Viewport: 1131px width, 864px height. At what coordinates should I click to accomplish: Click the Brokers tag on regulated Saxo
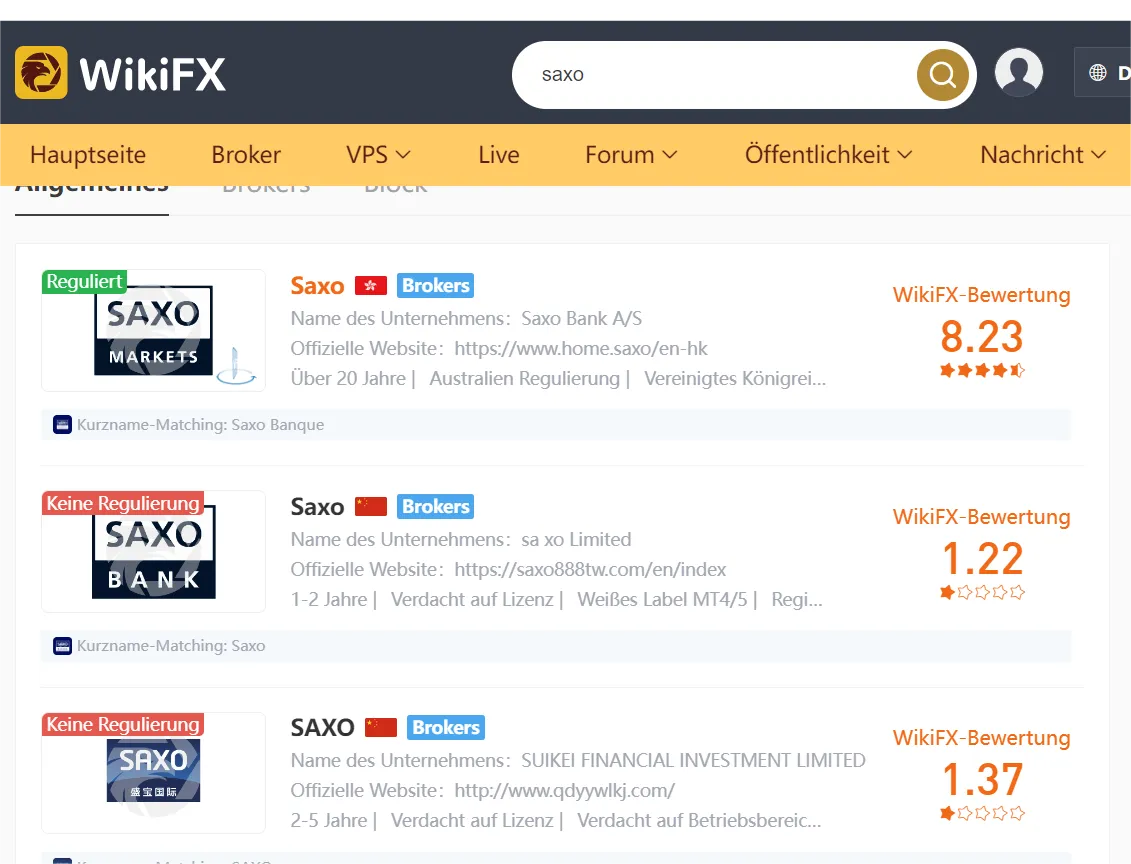click(436, 286)
